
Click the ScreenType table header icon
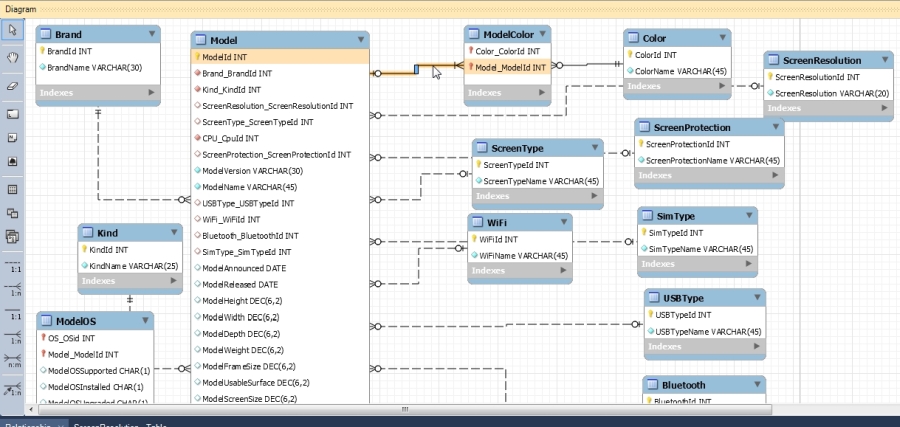point(482,148)
